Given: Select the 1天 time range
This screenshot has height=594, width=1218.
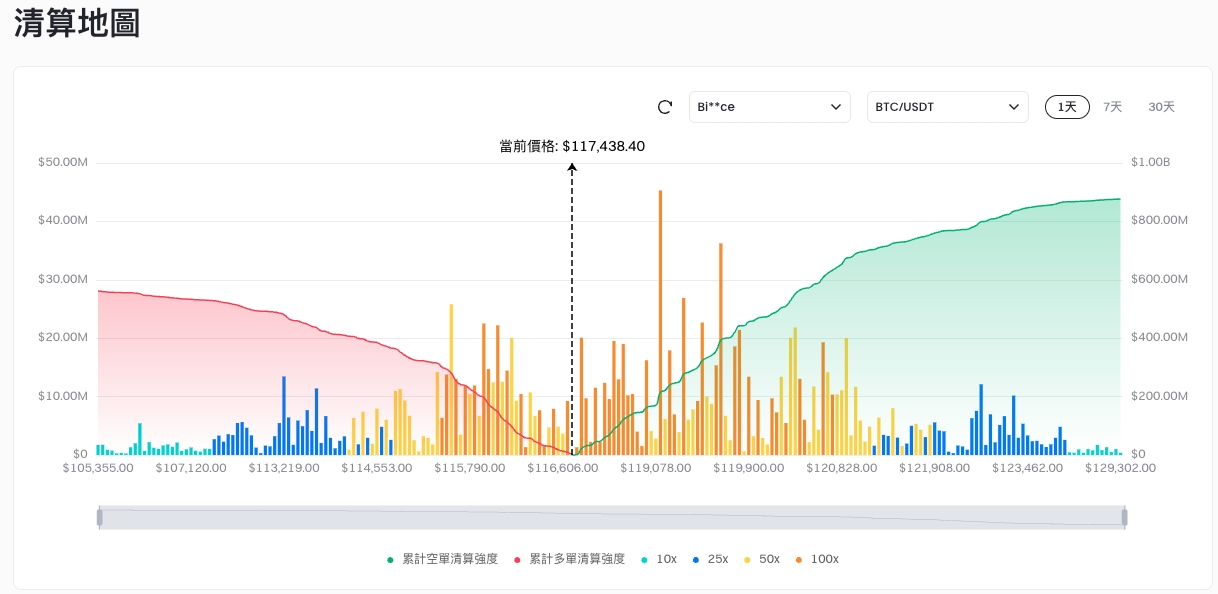Looking at the screenshot, I should point(1067,107).
